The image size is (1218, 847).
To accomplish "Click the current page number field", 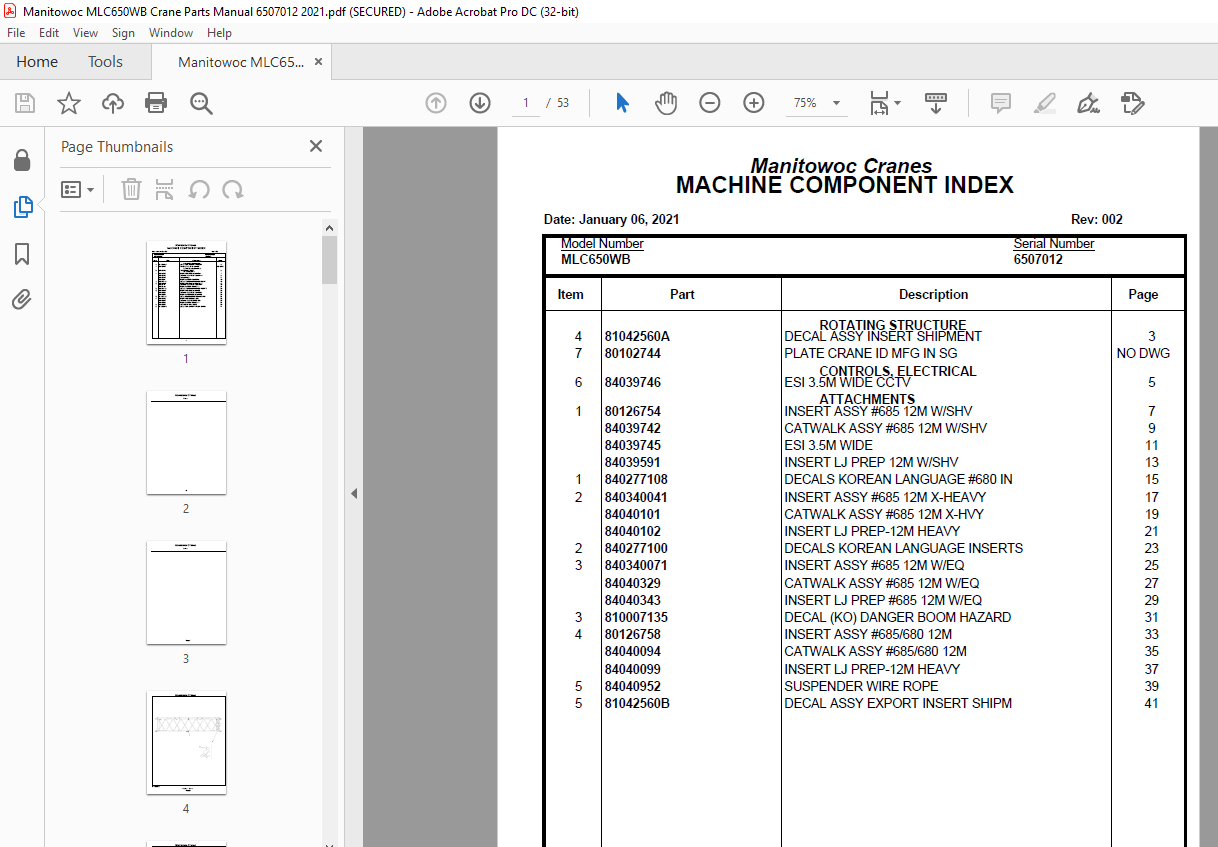I will click(x=526, y=103).
